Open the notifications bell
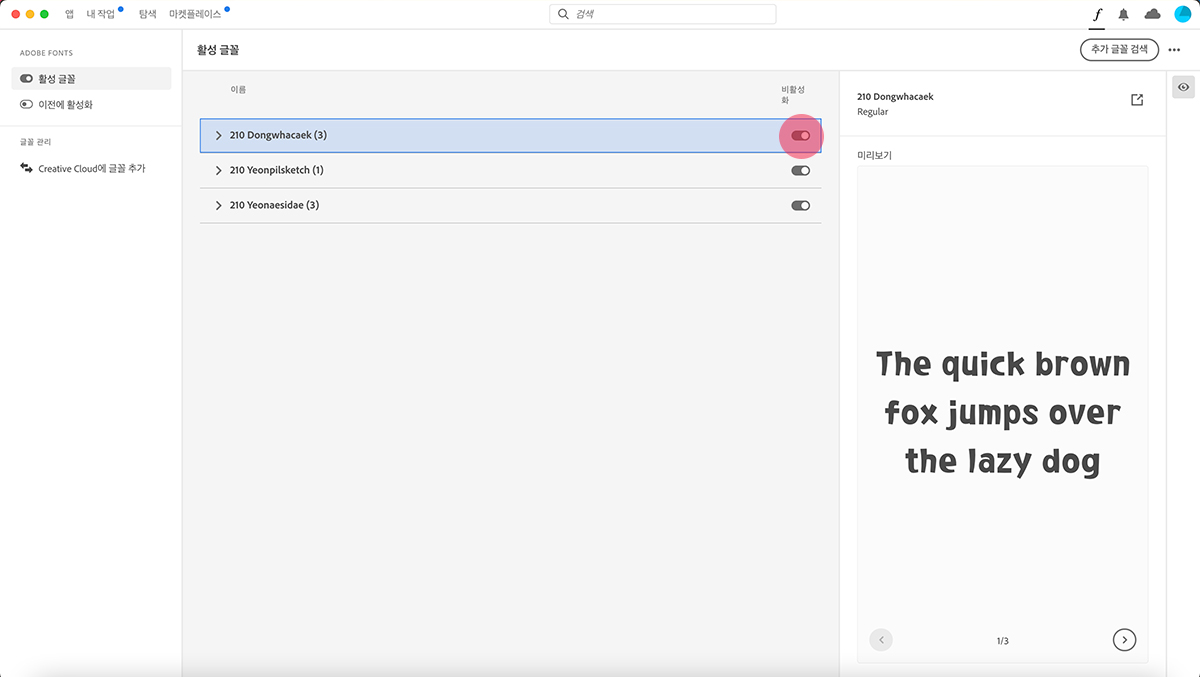 [1124, 14]
